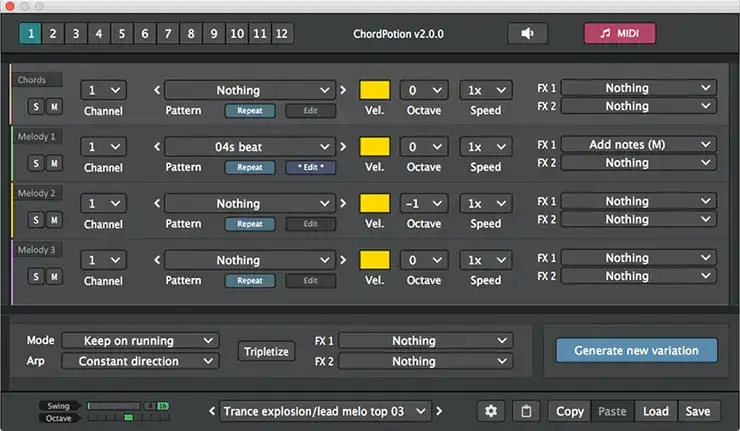Open the Trance explosion preset dropdown
Viewport: 740px width, 431px height.
coord(326,411)
